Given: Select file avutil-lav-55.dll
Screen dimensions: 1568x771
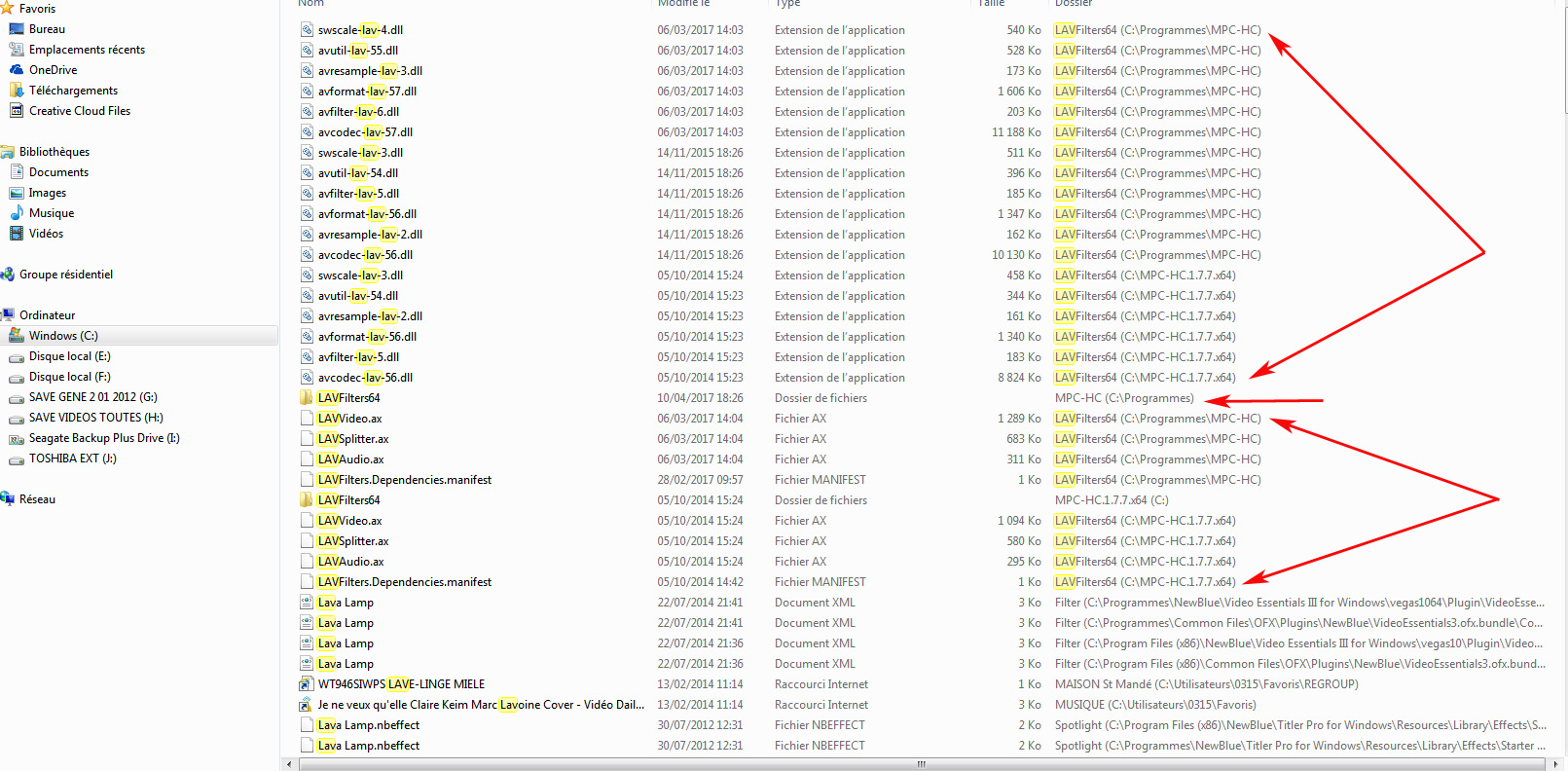Looking at the screenshot, I should pos(358,51).
